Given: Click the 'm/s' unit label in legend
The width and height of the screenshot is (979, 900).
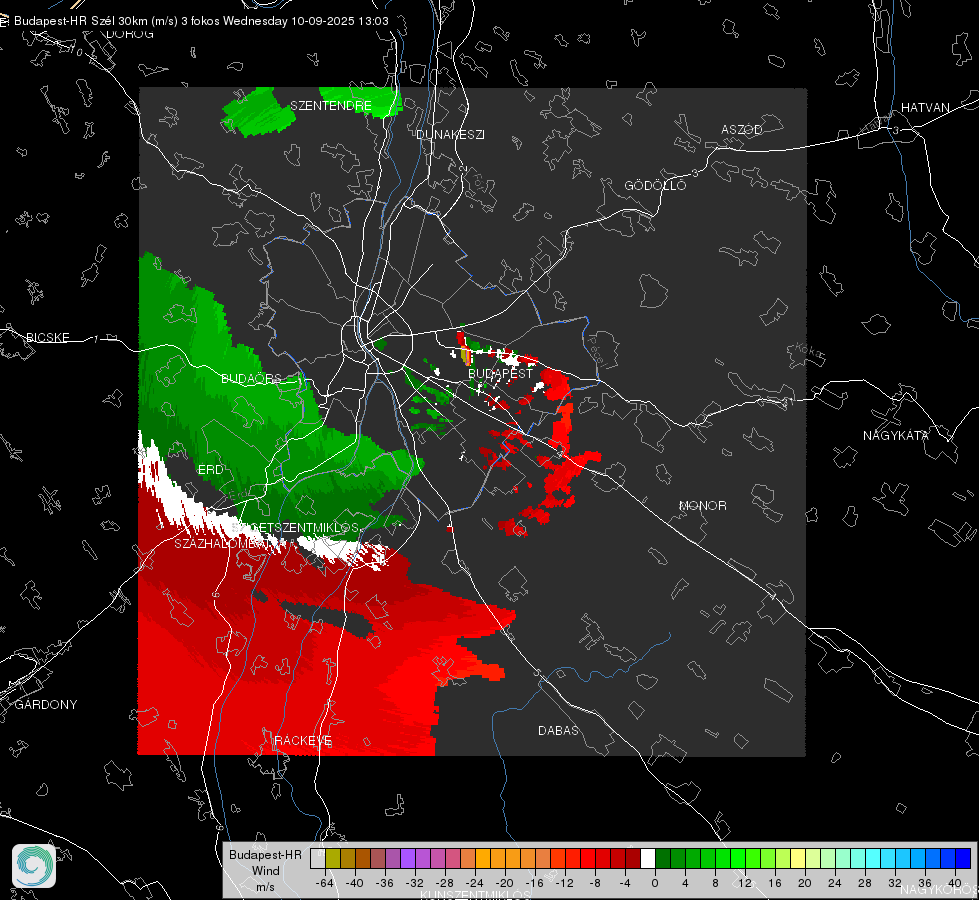Looking at the screenshot, I should 265,887.
